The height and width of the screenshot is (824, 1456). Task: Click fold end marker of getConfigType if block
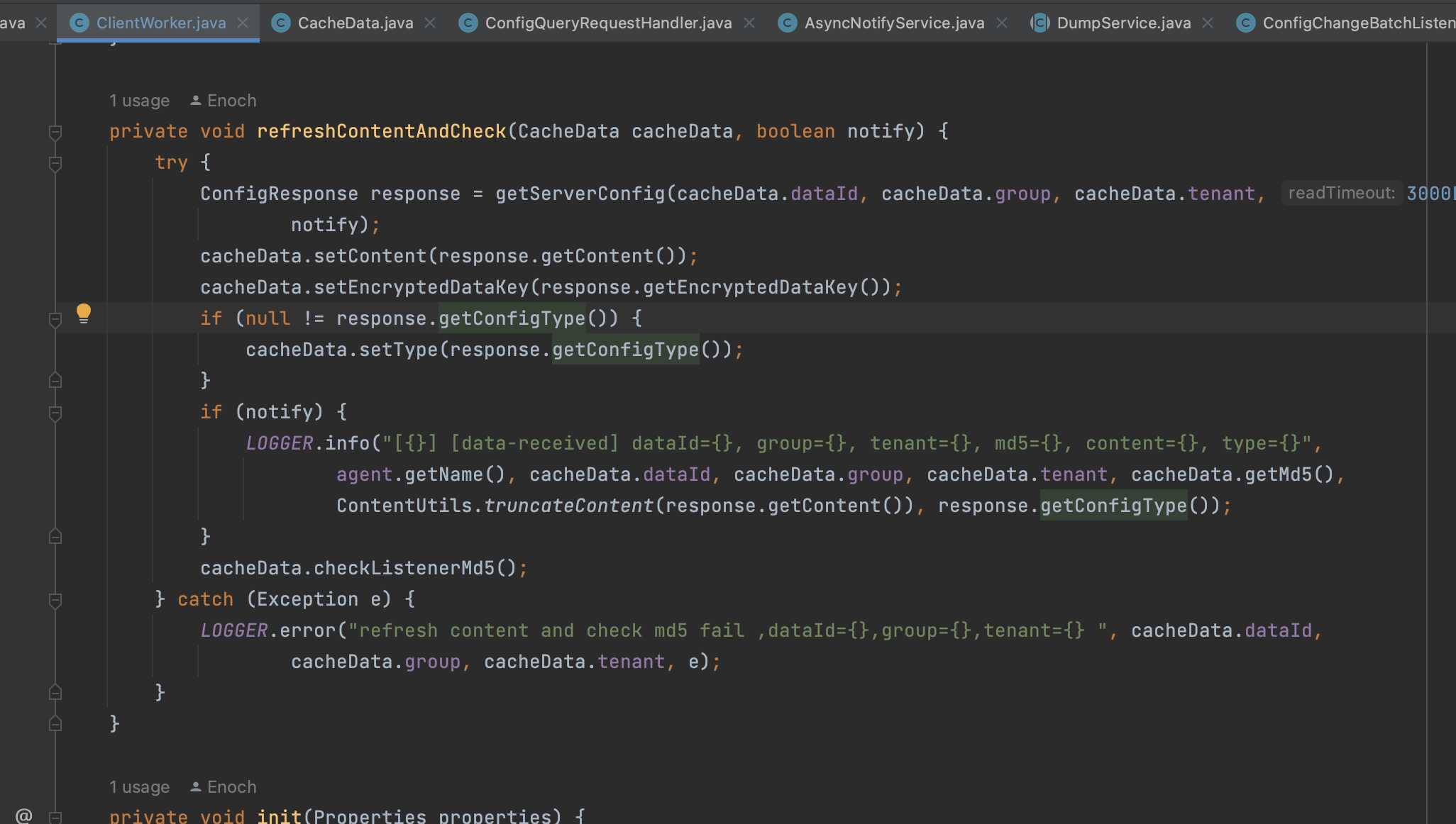click(x=55, y=381)
